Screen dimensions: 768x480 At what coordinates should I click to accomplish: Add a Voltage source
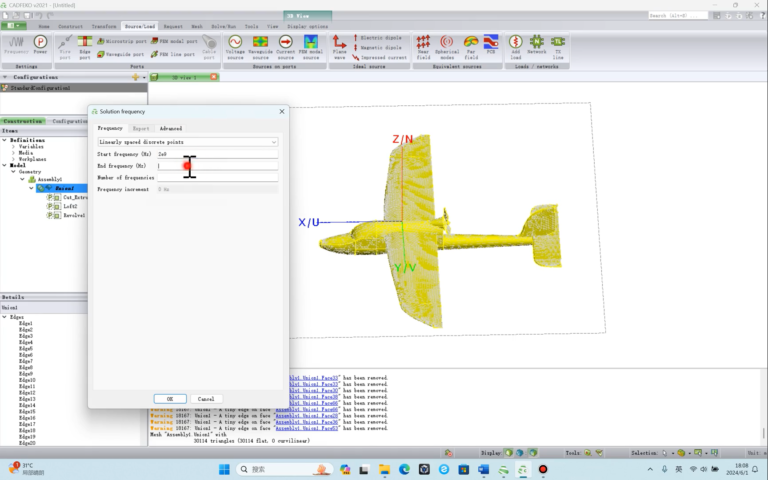tap(235, 47)
